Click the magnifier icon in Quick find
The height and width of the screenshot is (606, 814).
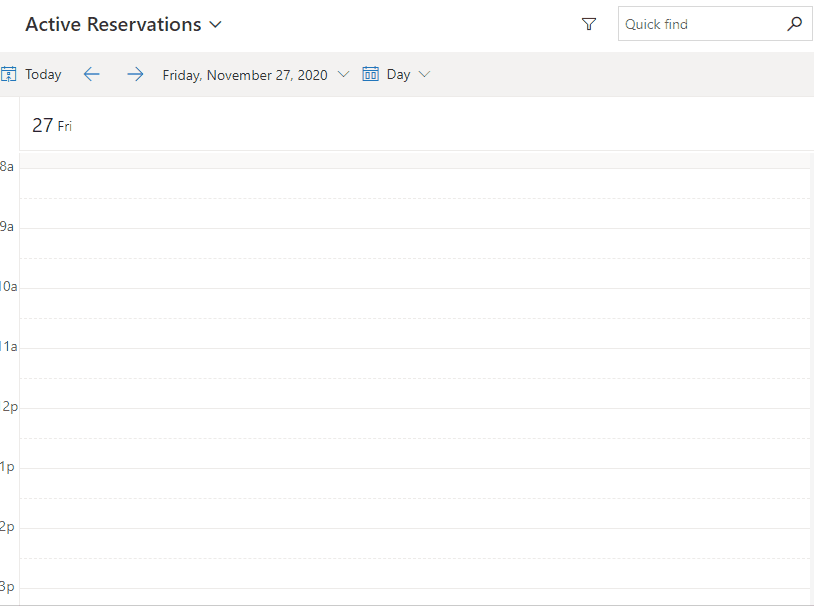pos(795,23)
